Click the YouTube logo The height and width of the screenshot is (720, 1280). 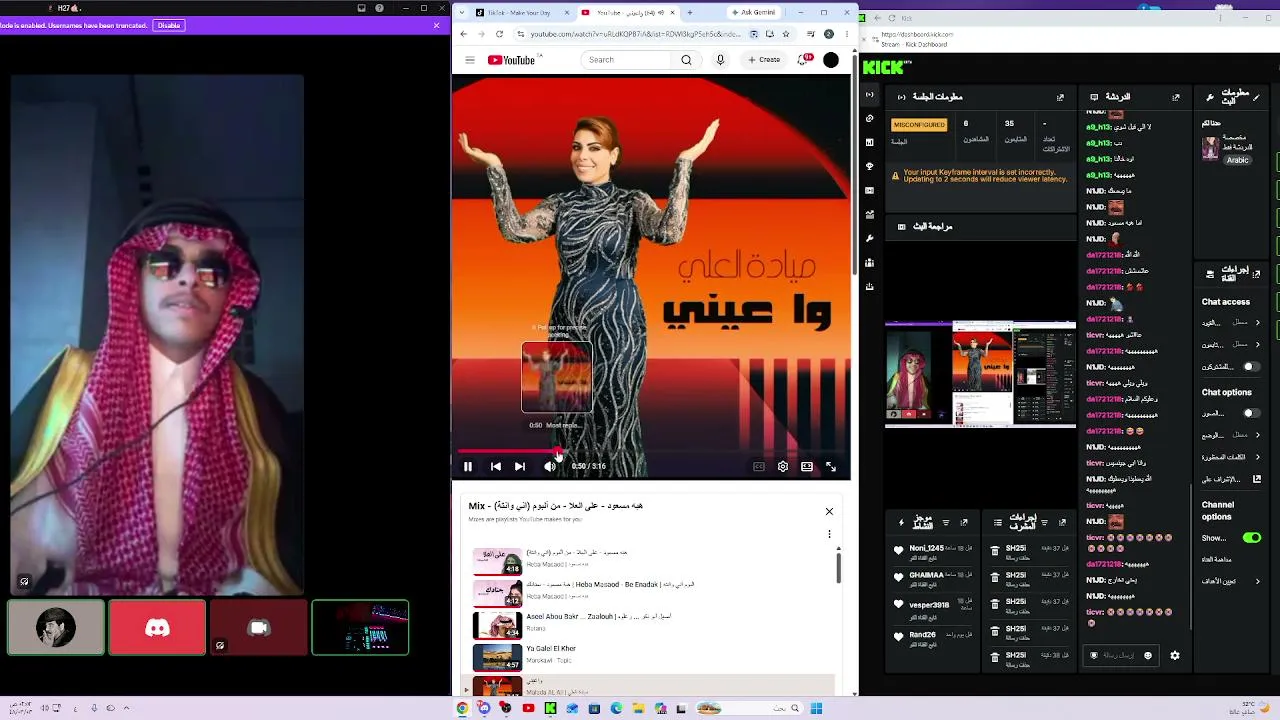pyautogui.click(x=511, y=60)
